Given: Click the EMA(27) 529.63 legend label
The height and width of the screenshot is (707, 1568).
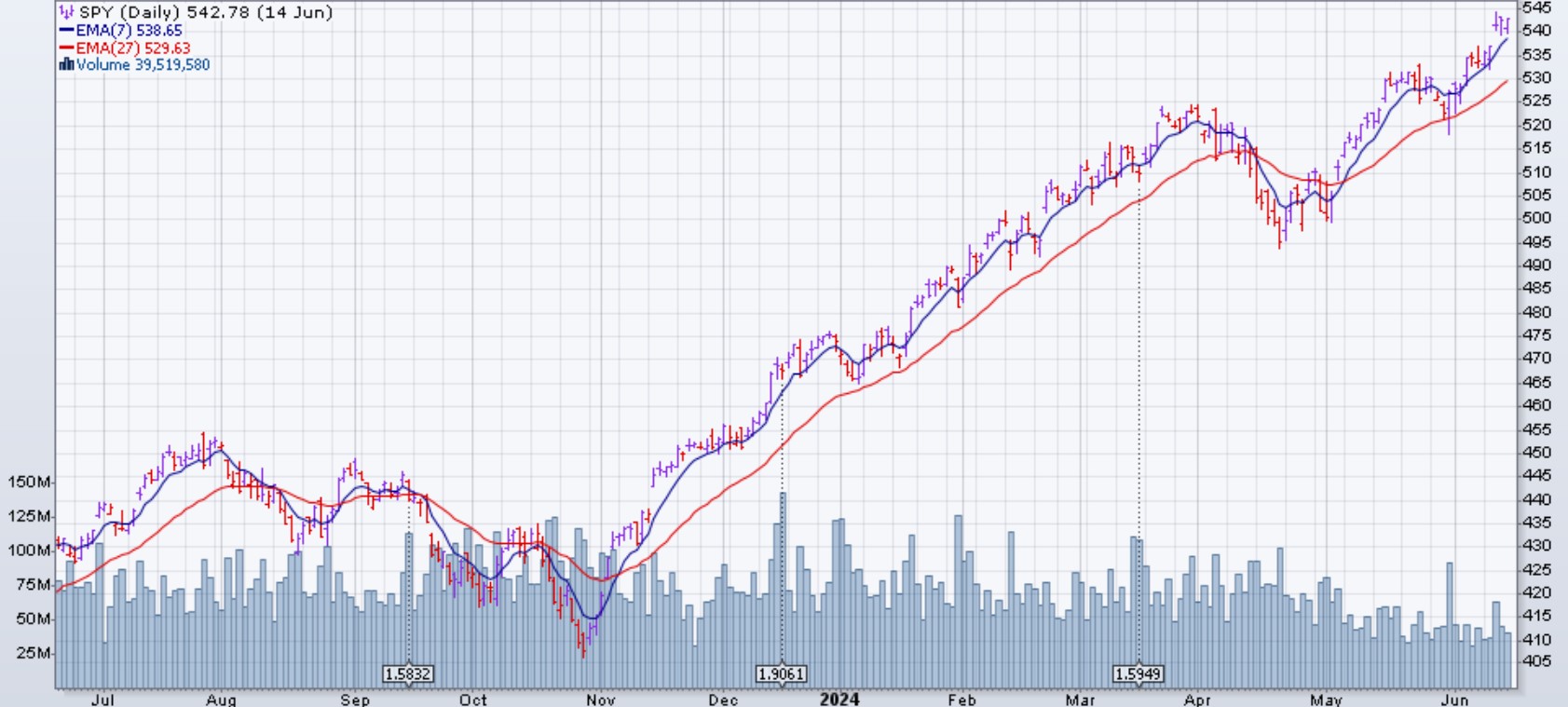Looking at the screenshot, I should pyautogui.click(x=132, y=48).
